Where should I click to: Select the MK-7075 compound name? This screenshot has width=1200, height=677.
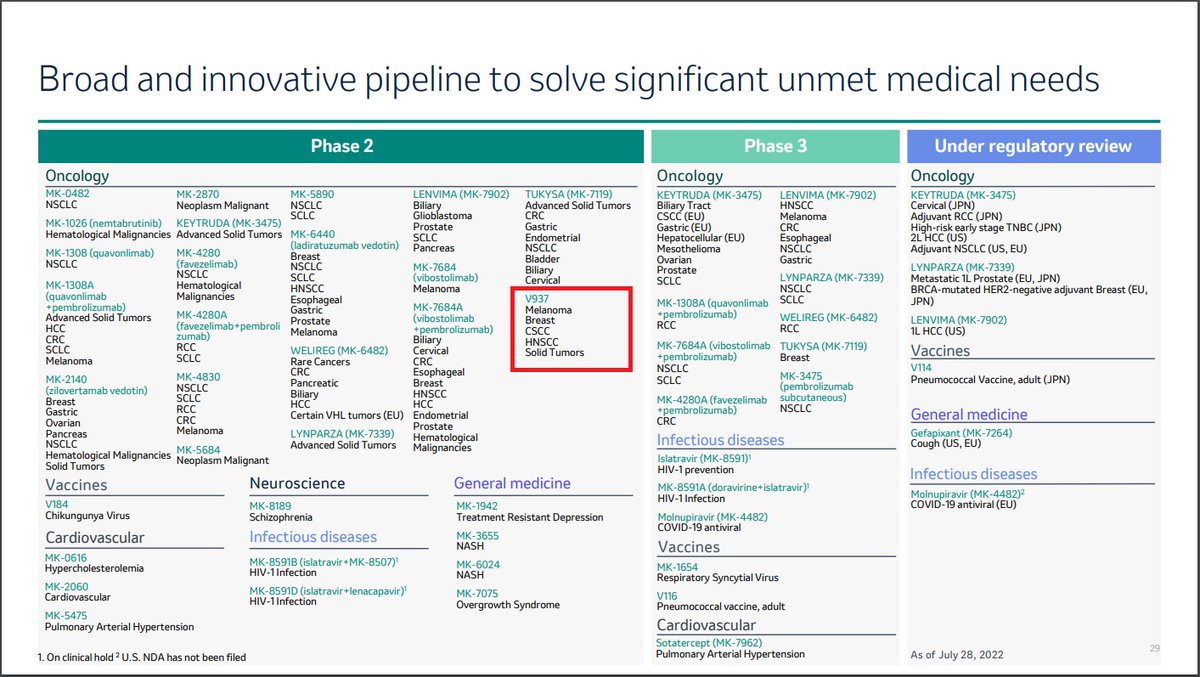(478, 593)
